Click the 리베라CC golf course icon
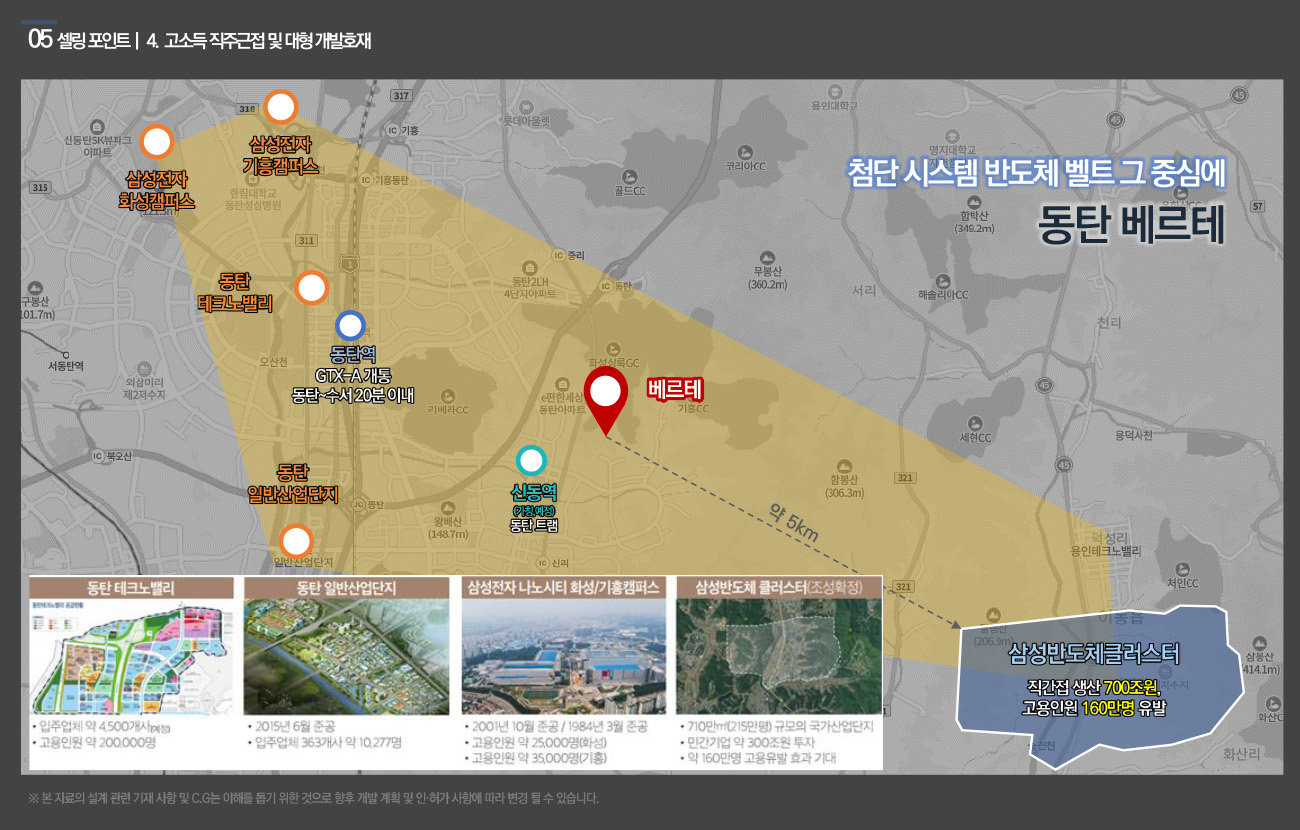The height and width of the screenshot is (830, 1300). [447, 396]
